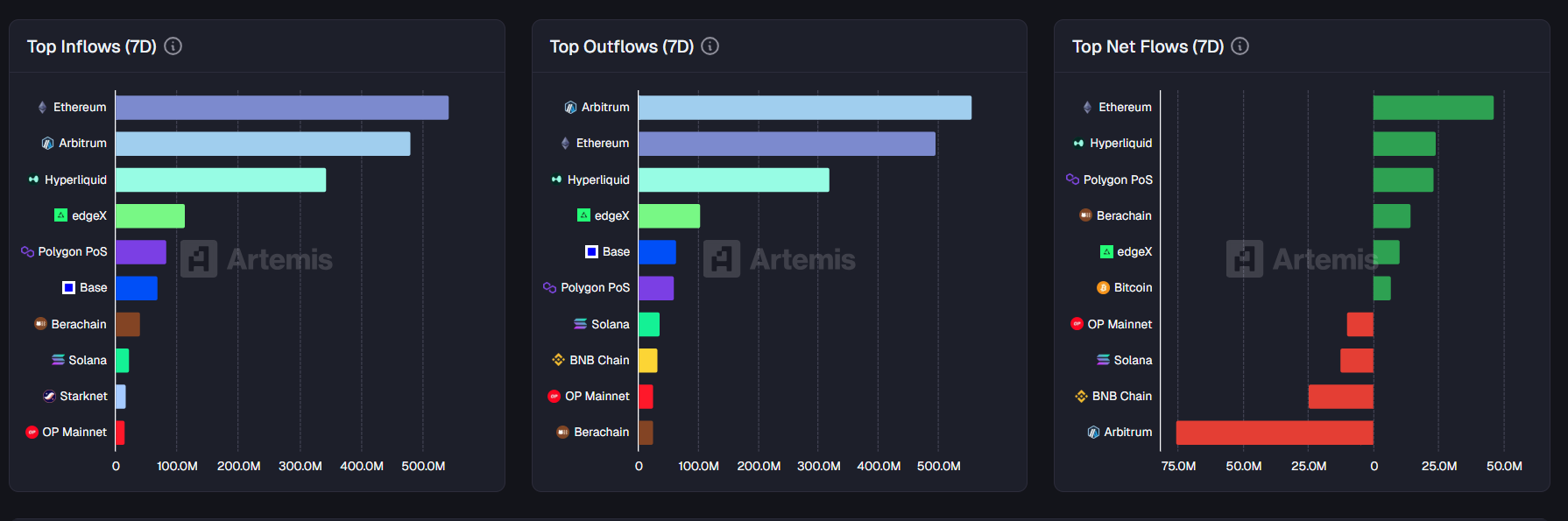Click Arbitrum logo in Top Outflows chart
Screen dimensions: 1568x521
[570, 108]
